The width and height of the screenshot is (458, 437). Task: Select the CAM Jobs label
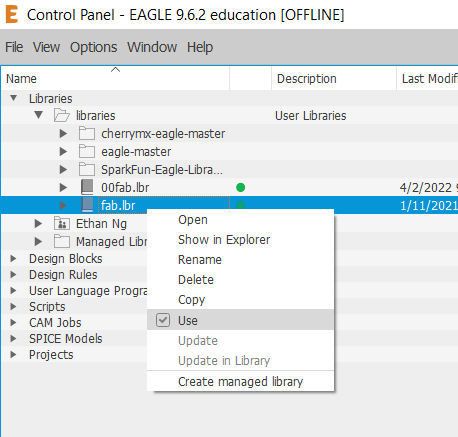tap(55, 323)
